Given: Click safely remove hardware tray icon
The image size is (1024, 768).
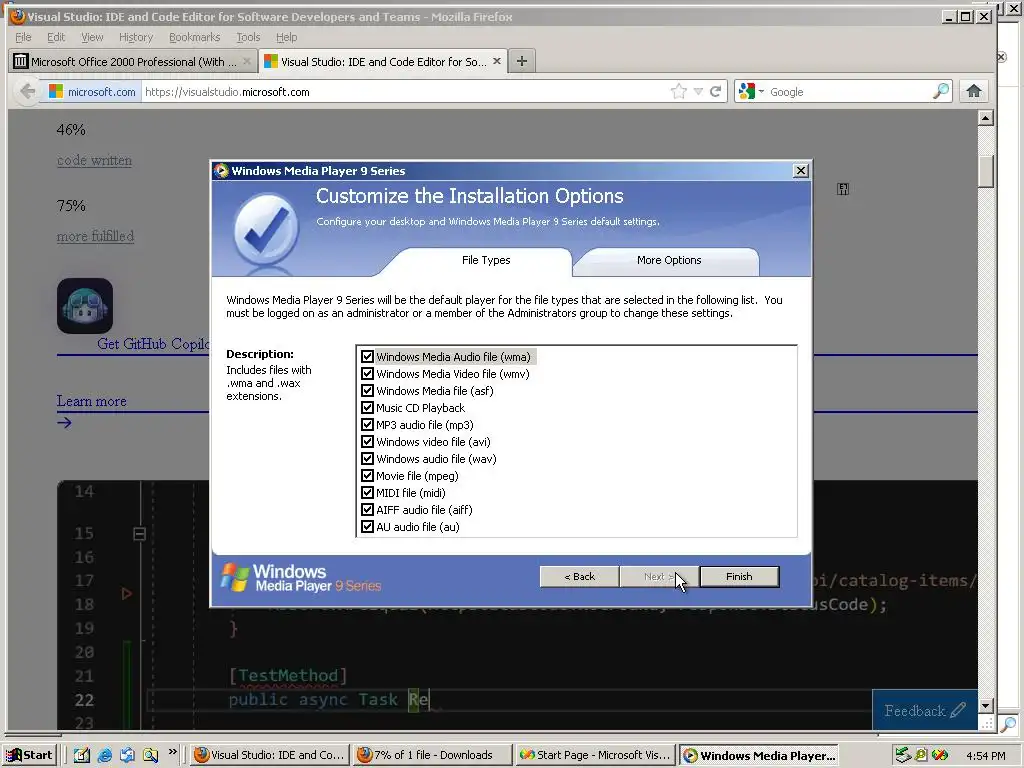Looking at the screenshot, I should point(903,755).
